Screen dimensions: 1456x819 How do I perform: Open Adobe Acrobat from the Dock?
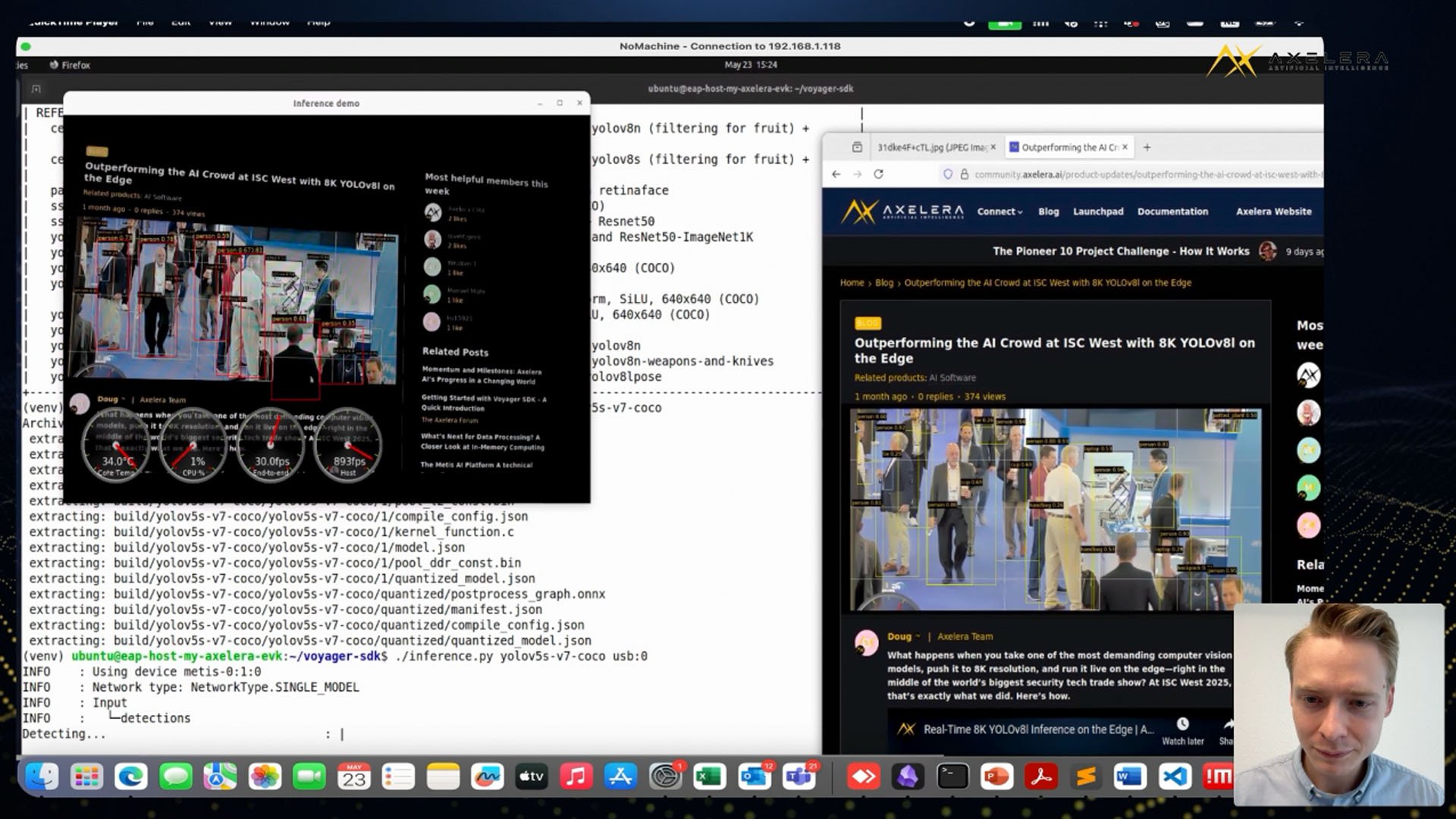pyautogui.click(x=1041, y=777)
